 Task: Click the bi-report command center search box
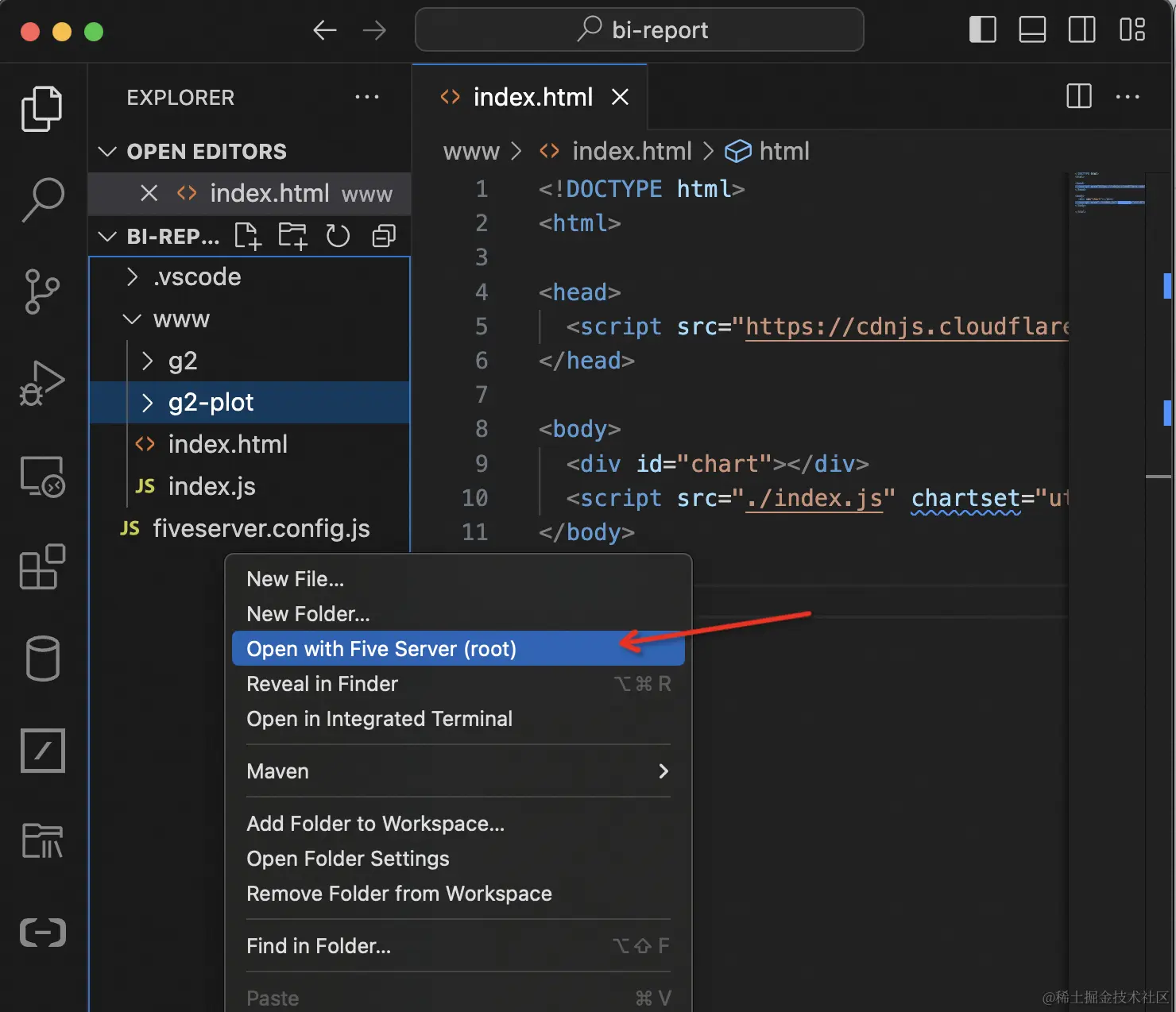(640, 30)
